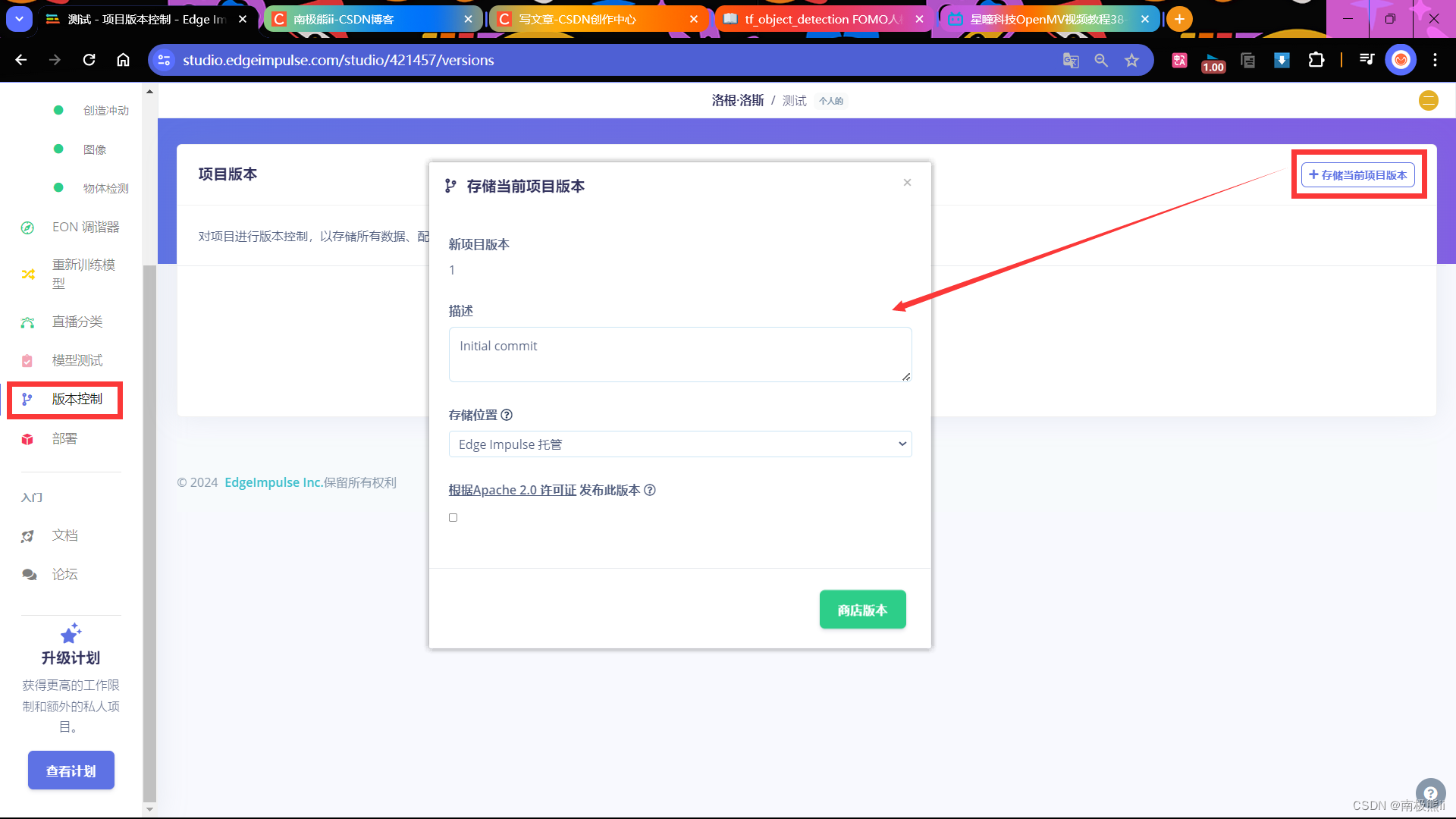Click the 论坛 chat bubbles icon
The width and height of the screenshot is (1456, 819).
tap(29, 575)
